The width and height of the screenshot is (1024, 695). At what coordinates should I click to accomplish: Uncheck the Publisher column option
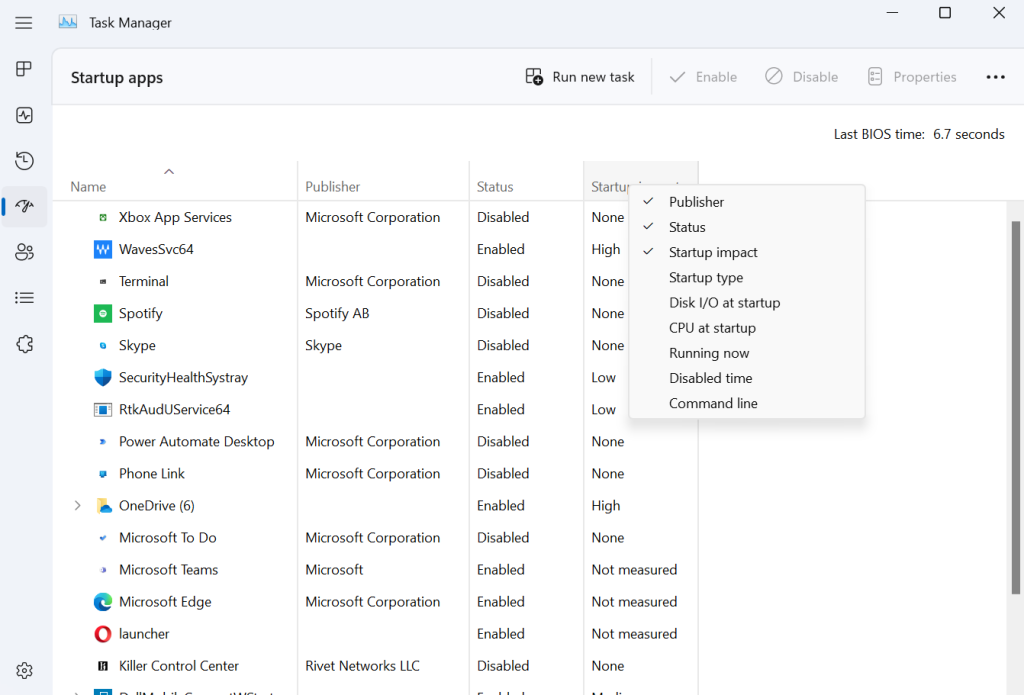point(747,202)
